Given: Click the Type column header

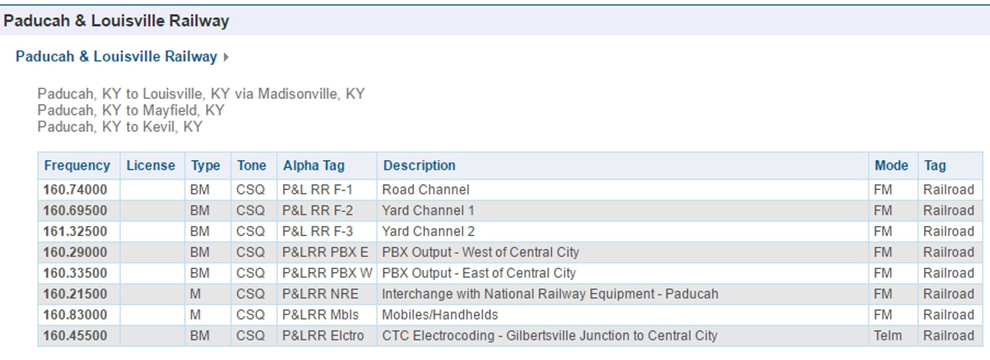Looking at the screenshot, I should point(206,165).
